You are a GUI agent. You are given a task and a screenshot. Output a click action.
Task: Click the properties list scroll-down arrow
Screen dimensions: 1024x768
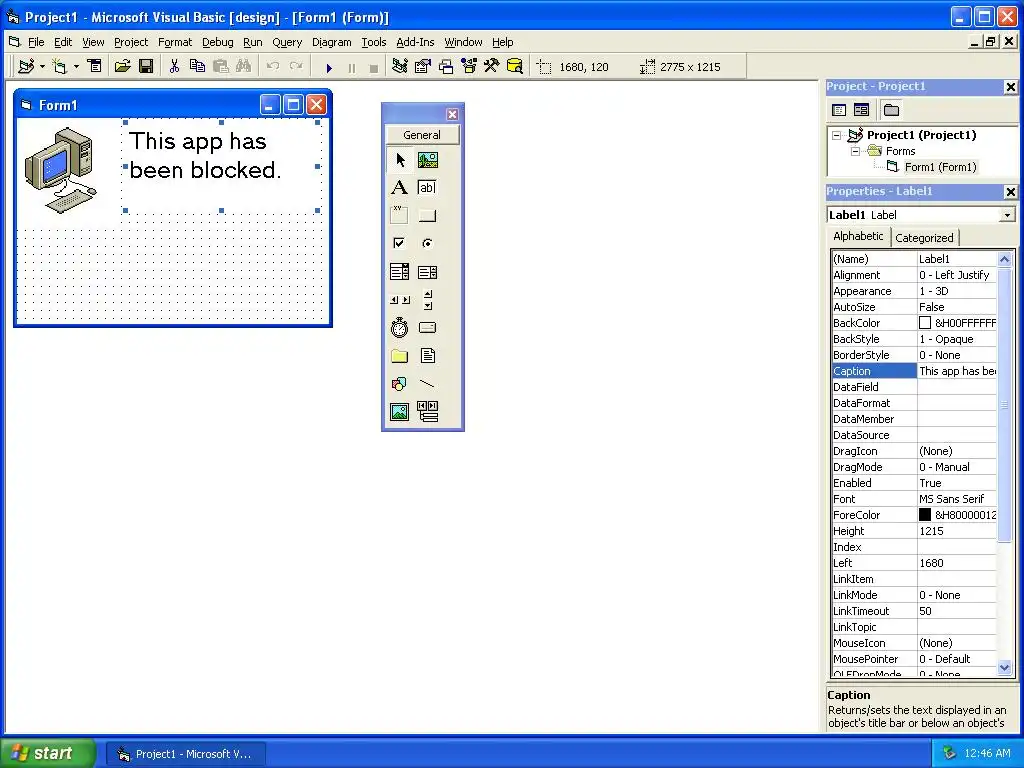[1004, 667]
